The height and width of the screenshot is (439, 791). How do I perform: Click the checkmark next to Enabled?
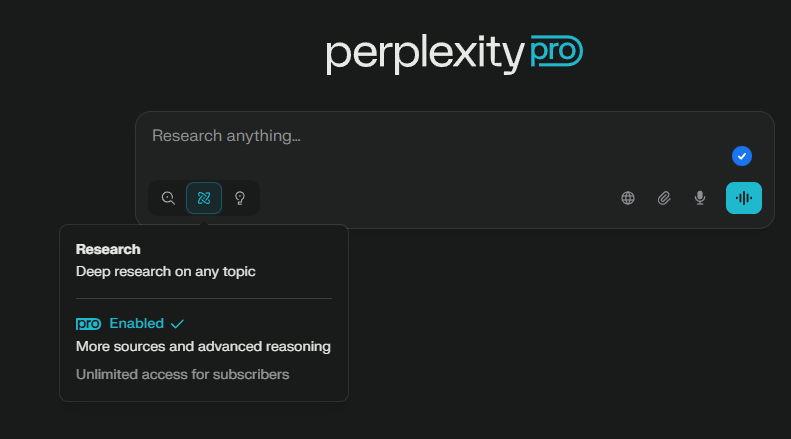pos(177,324)
